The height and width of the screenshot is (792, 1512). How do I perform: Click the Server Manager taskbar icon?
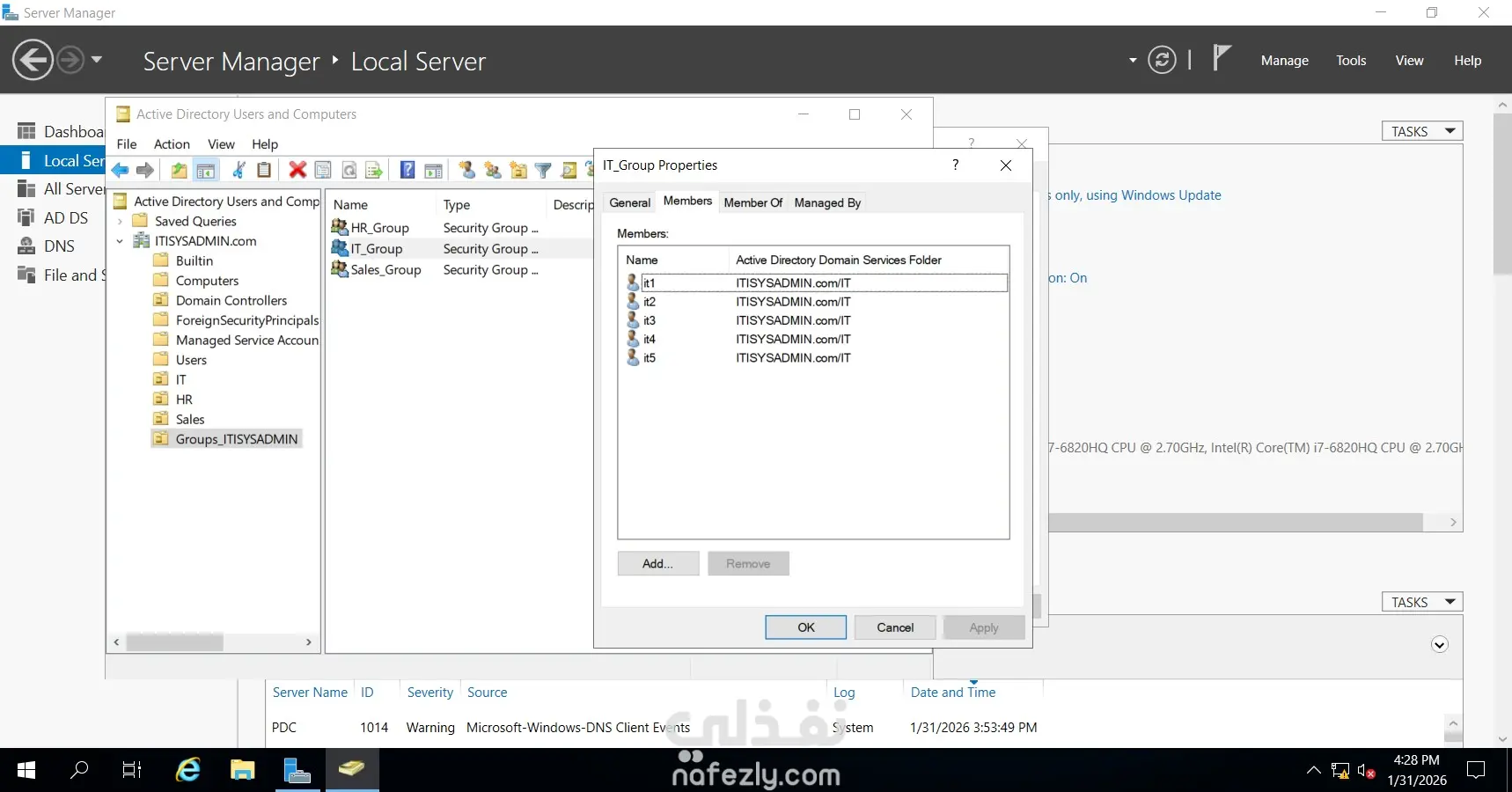click(x=297, y=771)
